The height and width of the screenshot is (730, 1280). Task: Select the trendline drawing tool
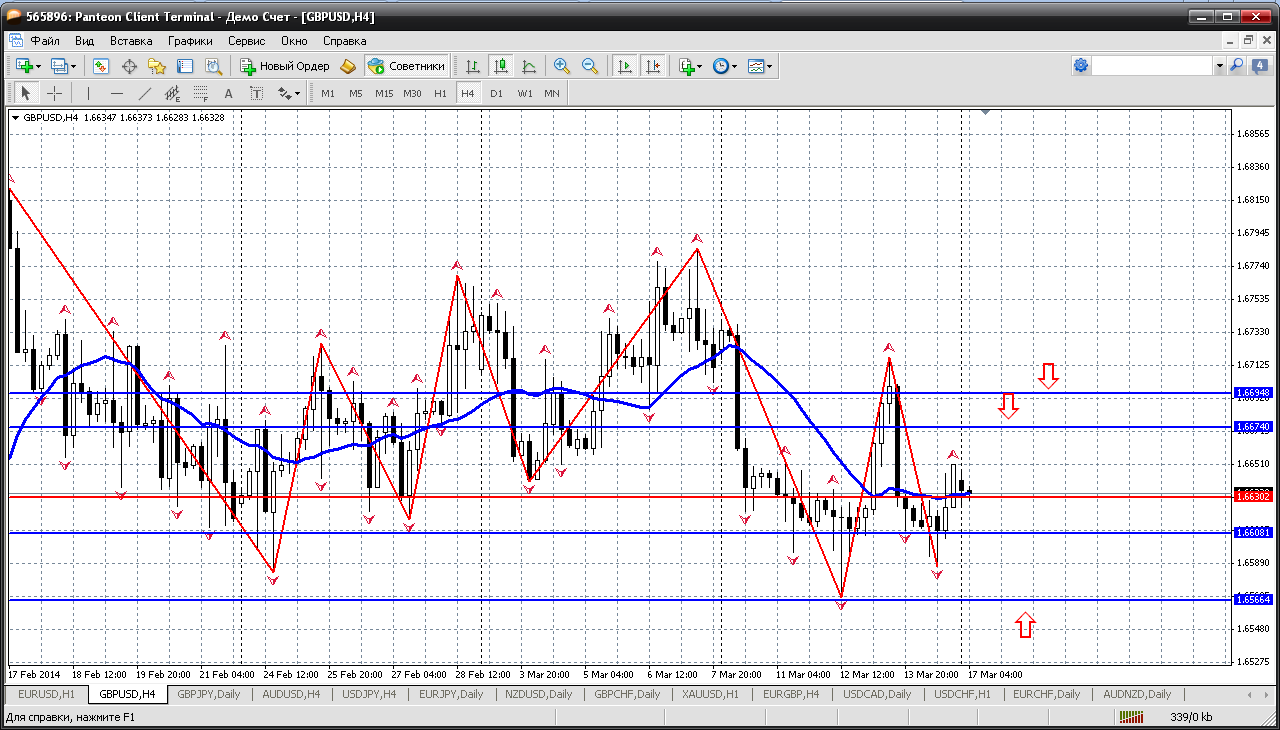[x=145, y=93]
